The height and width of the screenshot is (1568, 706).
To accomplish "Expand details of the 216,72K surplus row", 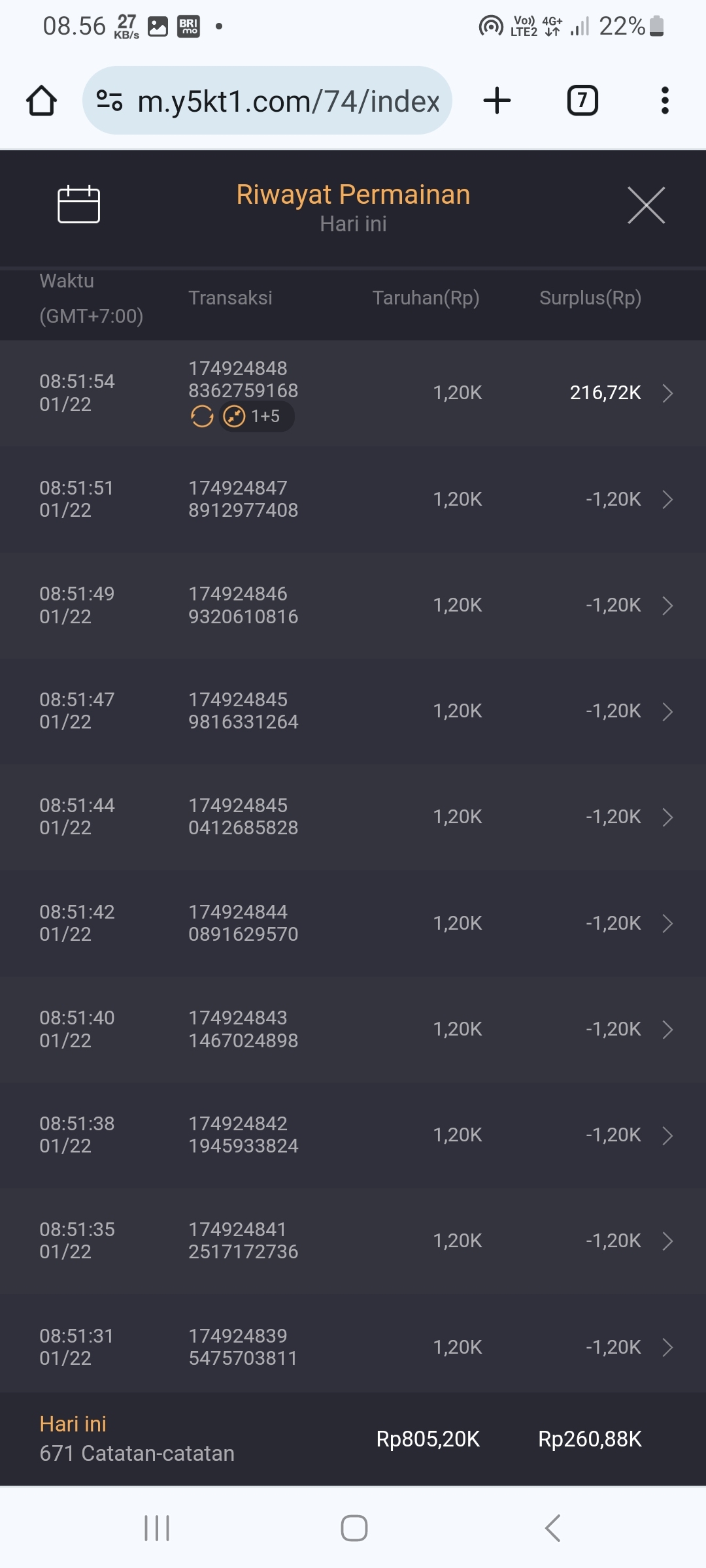I will pos(667,393).
